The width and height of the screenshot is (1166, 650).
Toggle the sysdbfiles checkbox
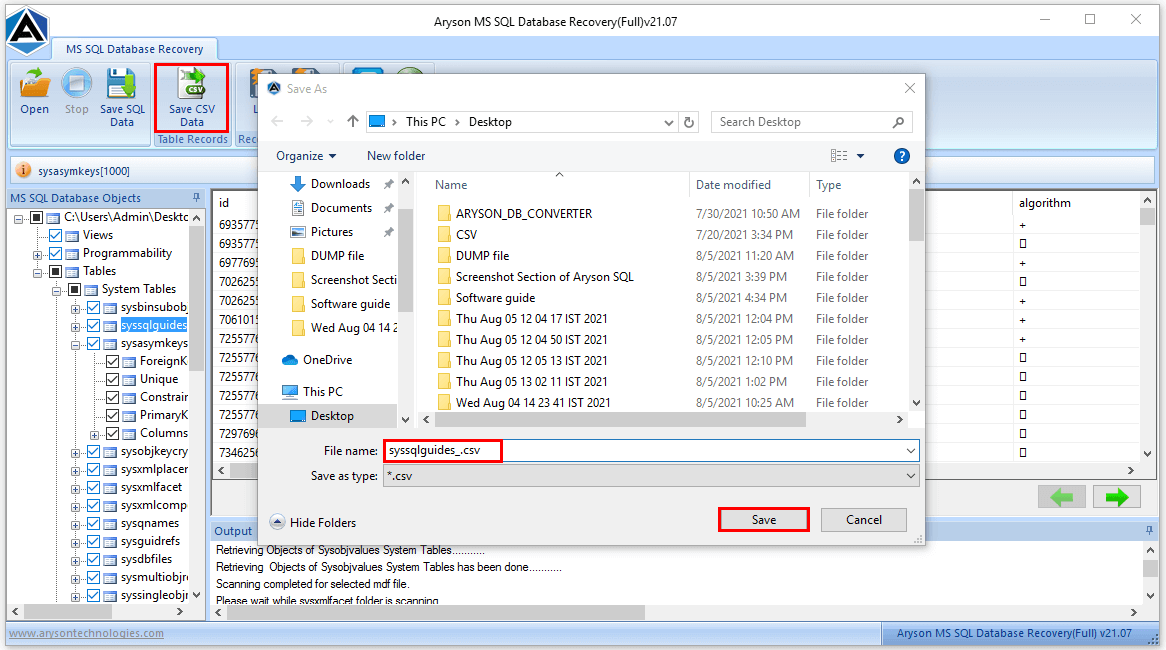point(94,559)
